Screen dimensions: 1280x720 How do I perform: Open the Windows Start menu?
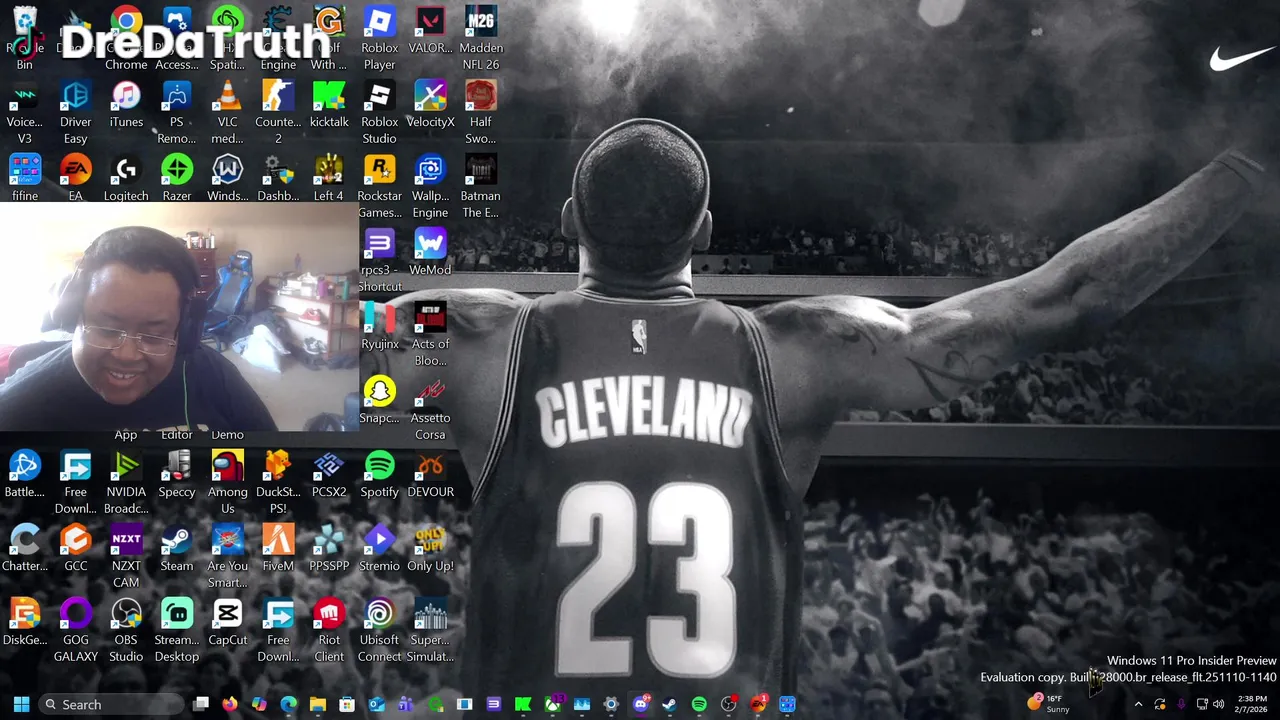point(21,704)
